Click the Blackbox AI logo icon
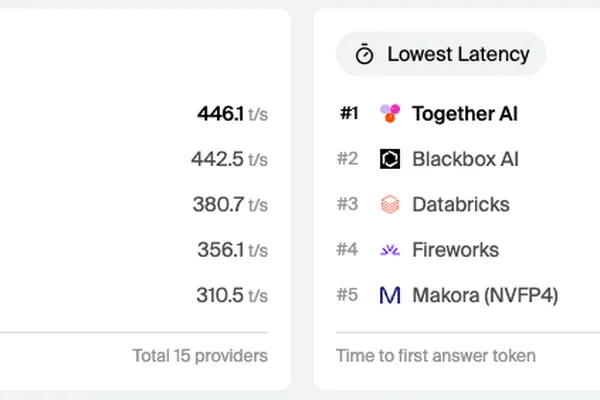This screenshot has height=400, width=600. (390, 159)
